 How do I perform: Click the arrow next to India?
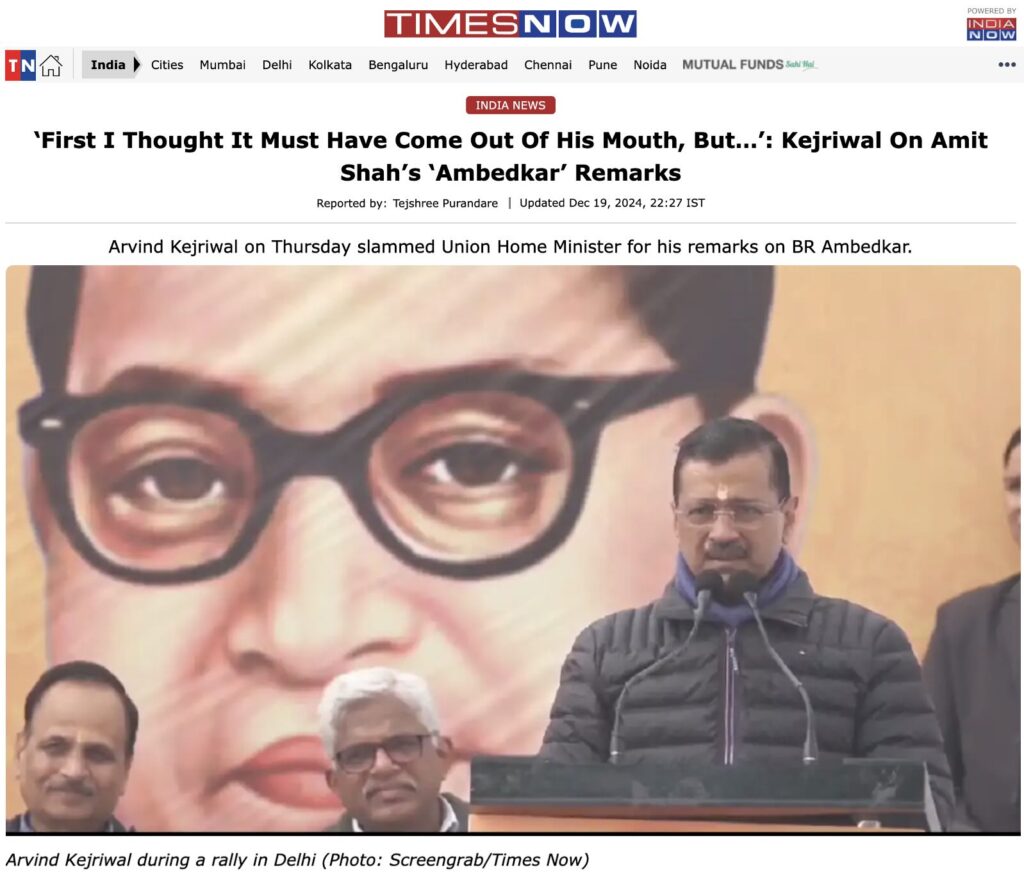click(x=136, y=65)
